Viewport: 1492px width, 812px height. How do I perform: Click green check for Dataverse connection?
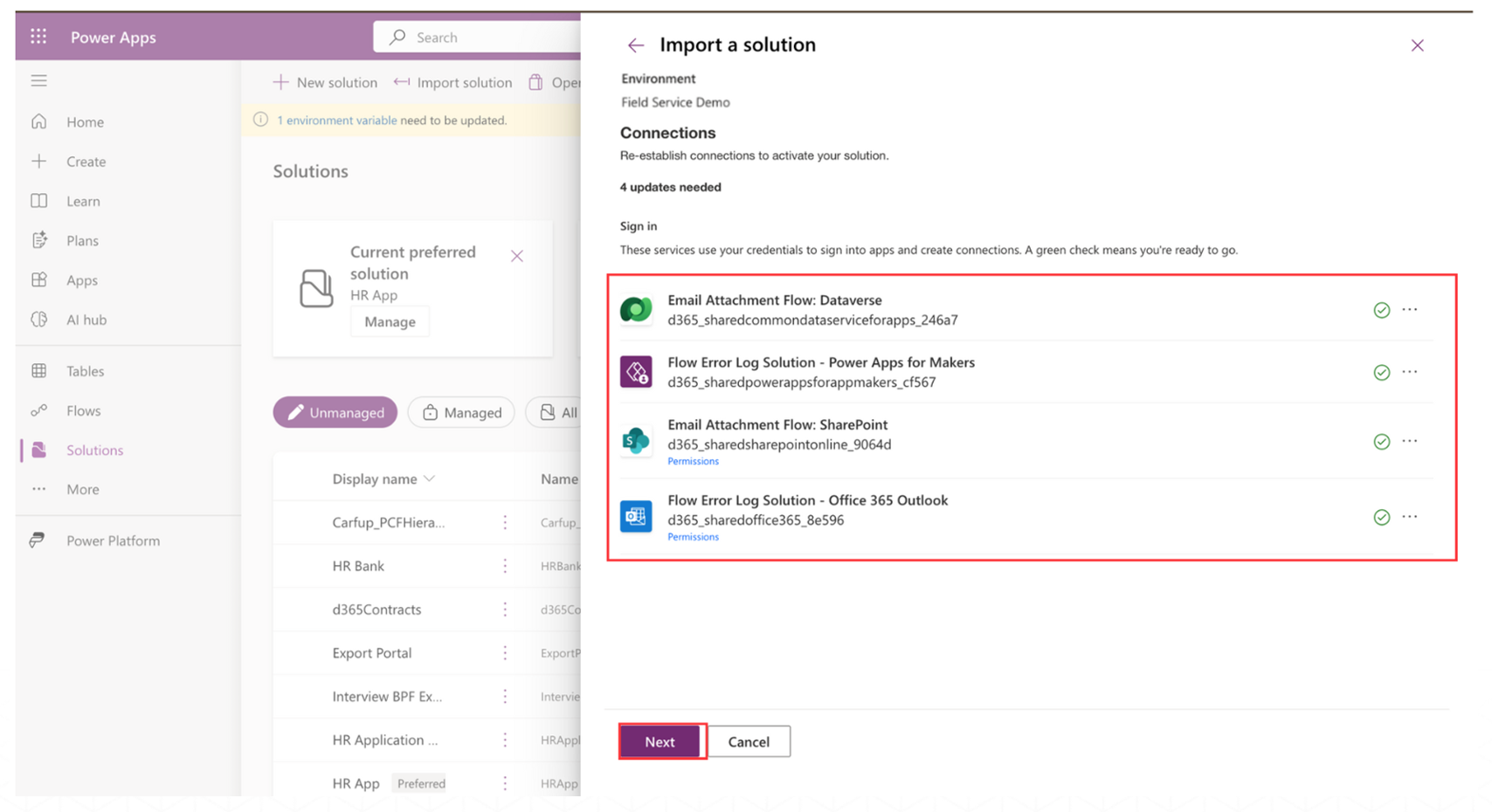(x=1381, y=310)
